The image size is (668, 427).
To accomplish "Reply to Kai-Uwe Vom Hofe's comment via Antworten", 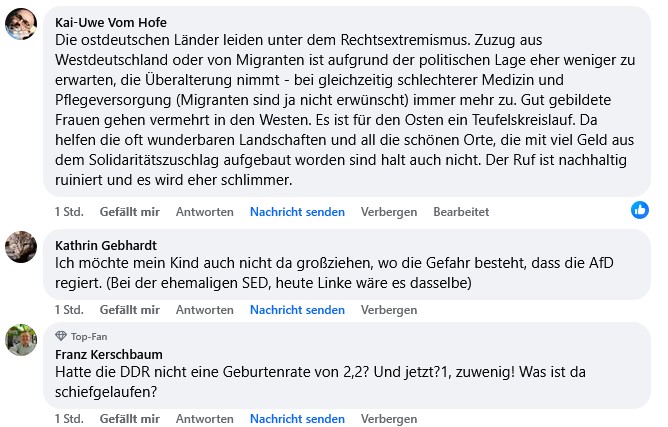I will (205, 212).
